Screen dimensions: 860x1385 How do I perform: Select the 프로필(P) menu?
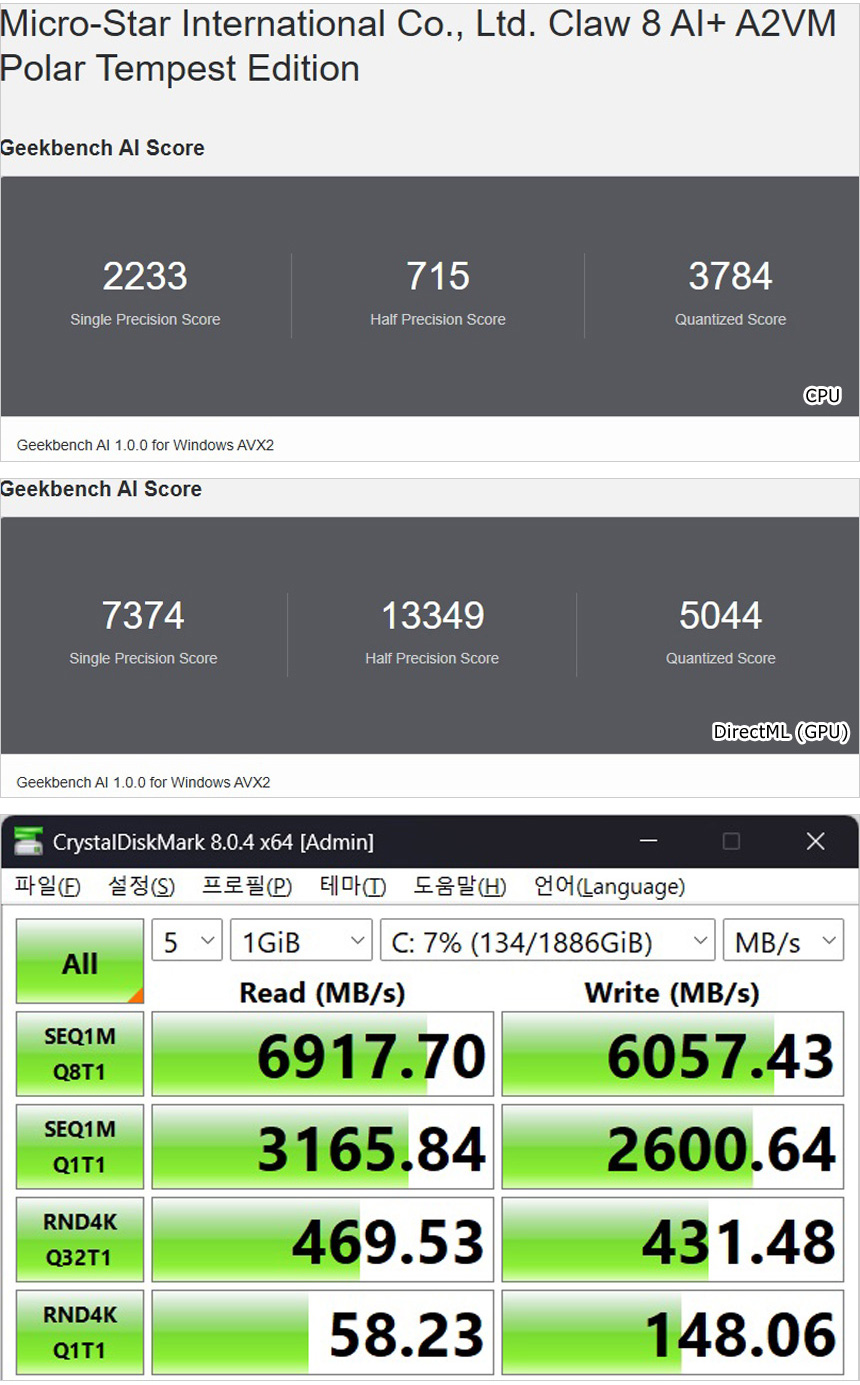coord(247,887)
